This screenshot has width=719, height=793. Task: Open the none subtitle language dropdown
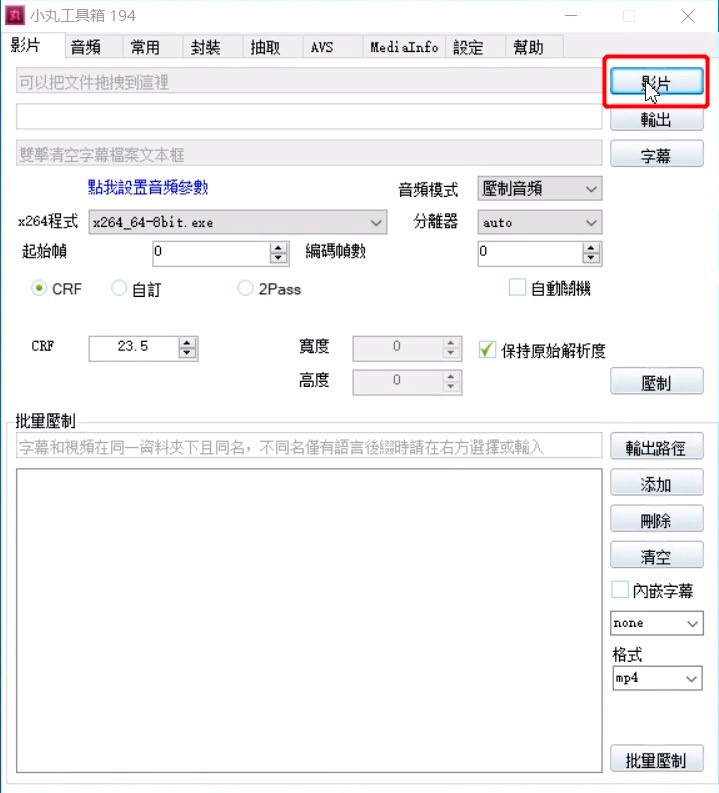657,623
